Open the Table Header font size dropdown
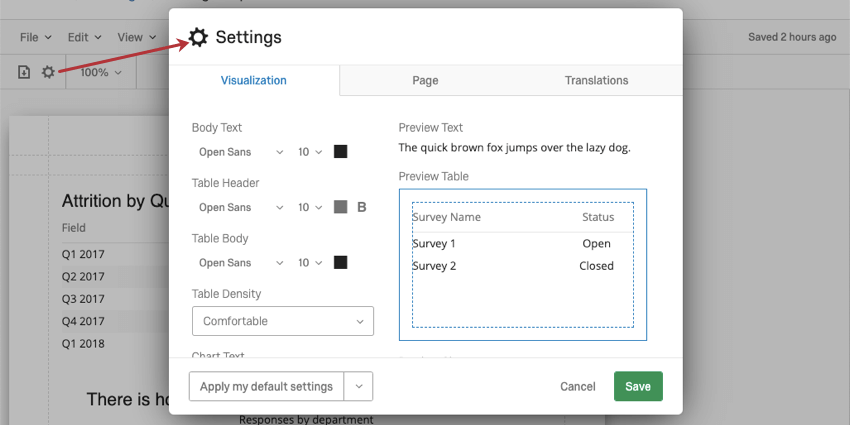The height and width of the screenshot is (425, 850). [x=310, y=207]
